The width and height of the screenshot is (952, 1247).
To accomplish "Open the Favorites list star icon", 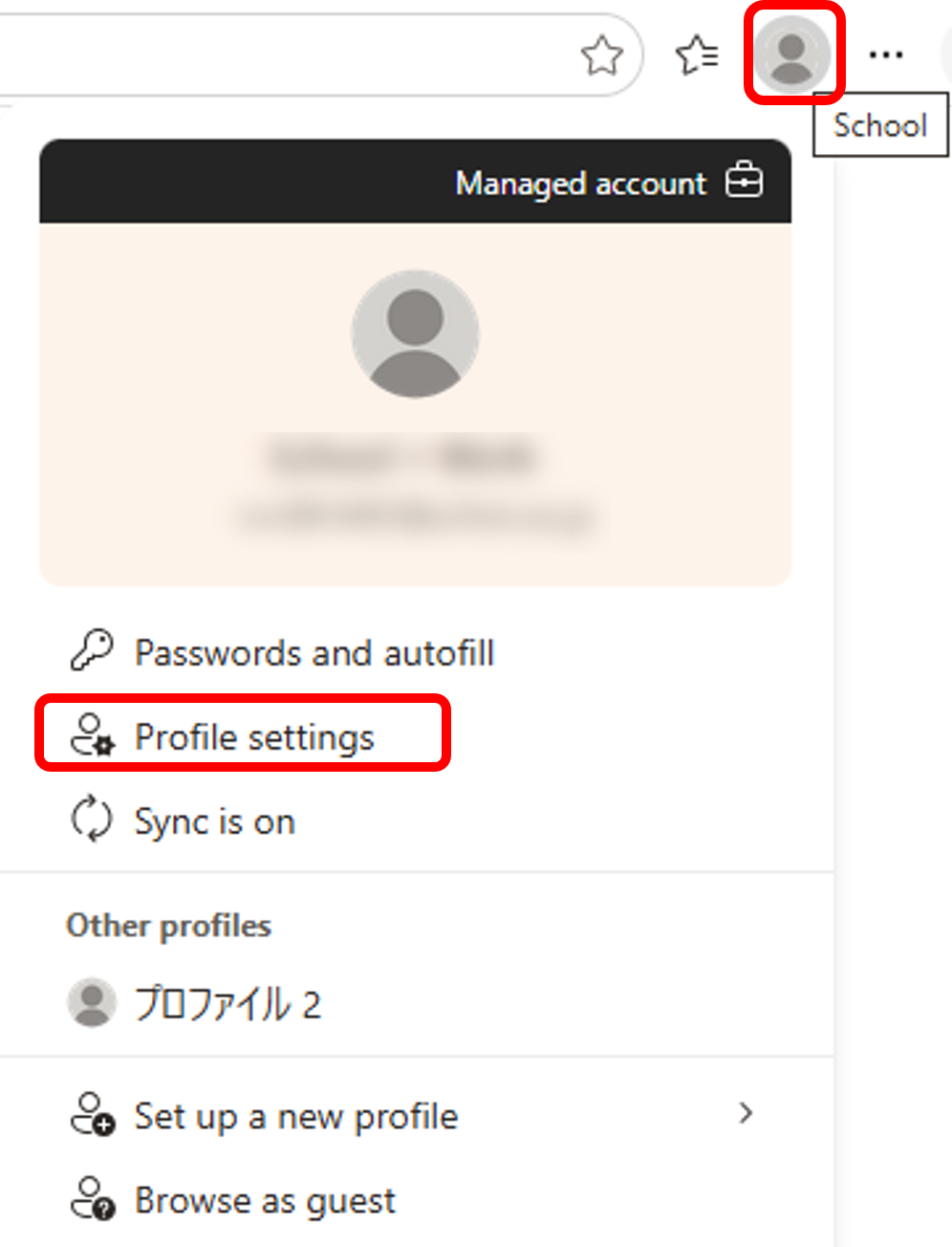I will tap(697, 55).
